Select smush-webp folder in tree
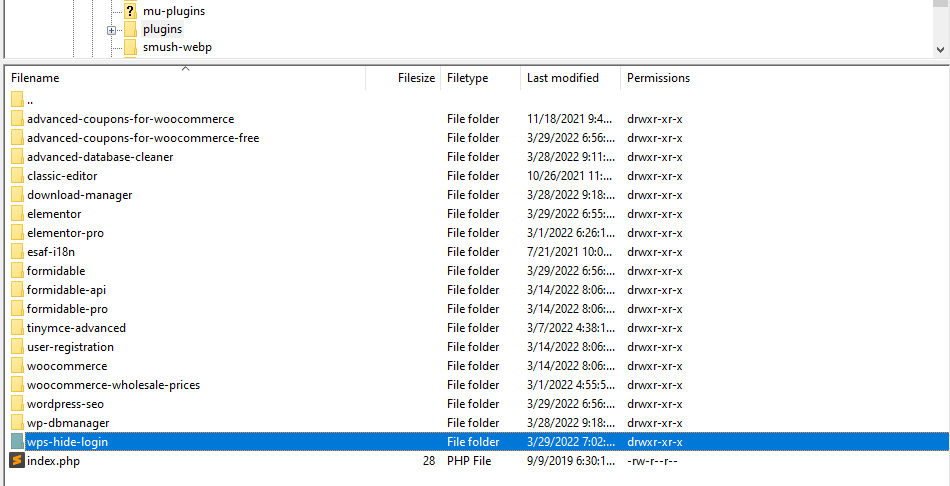Screen dimensions: 950x486 pos(177,47)
